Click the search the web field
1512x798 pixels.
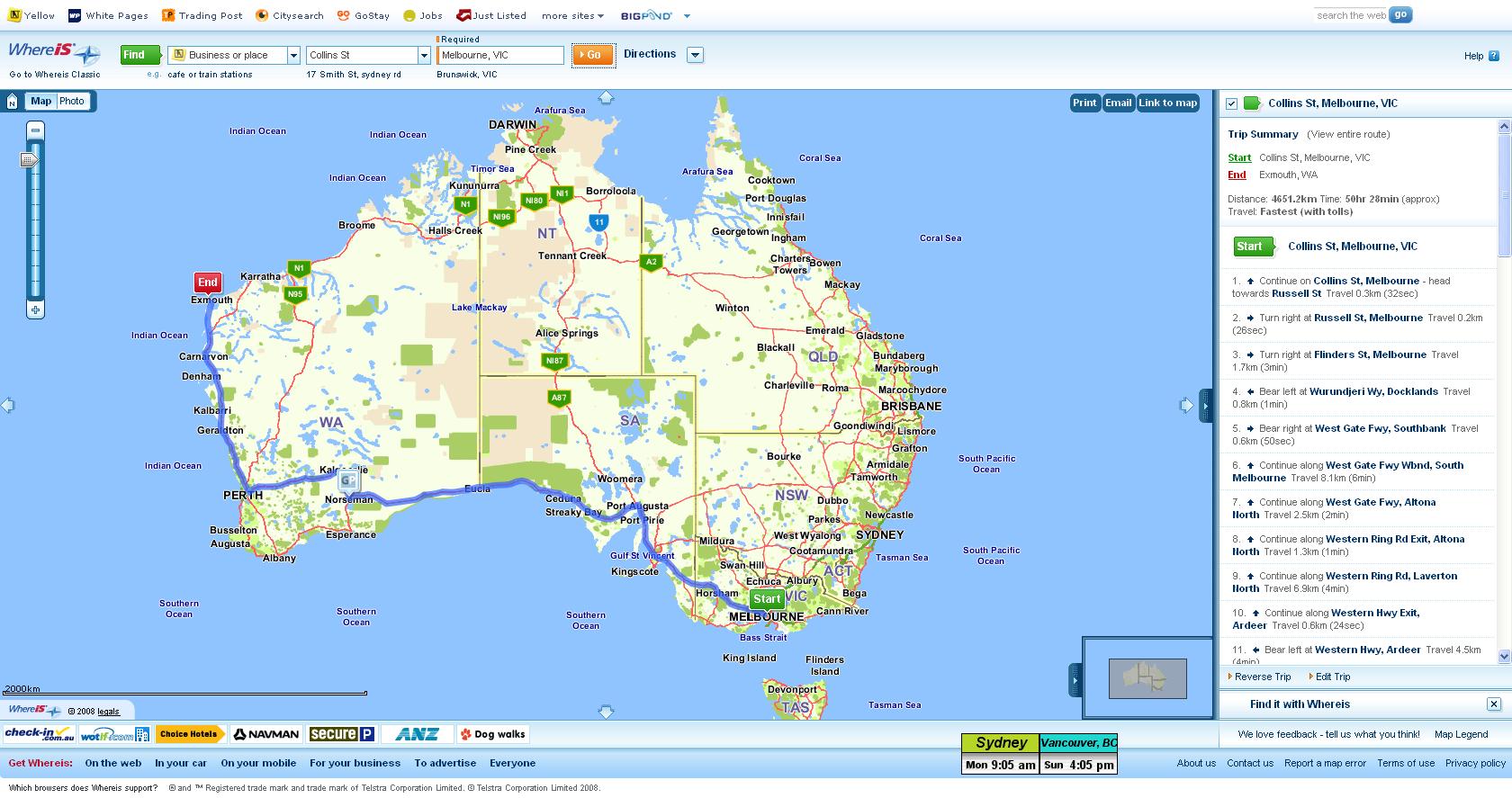tap(1350, 15)
